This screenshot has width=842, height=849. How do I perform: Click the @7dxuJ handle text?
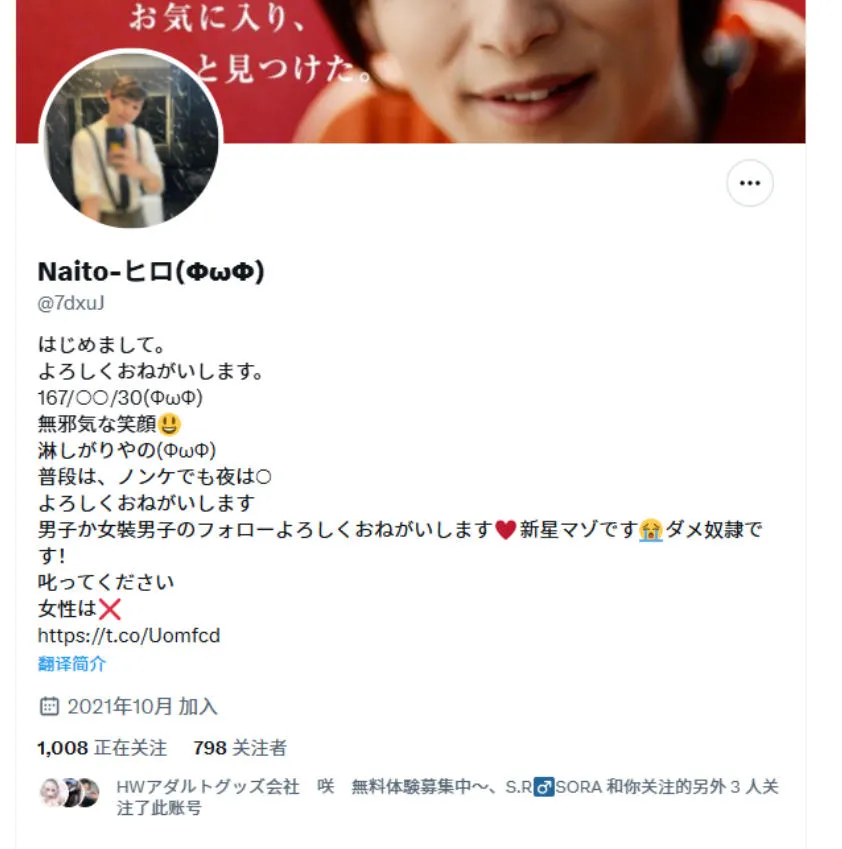(x=71, y=303)
